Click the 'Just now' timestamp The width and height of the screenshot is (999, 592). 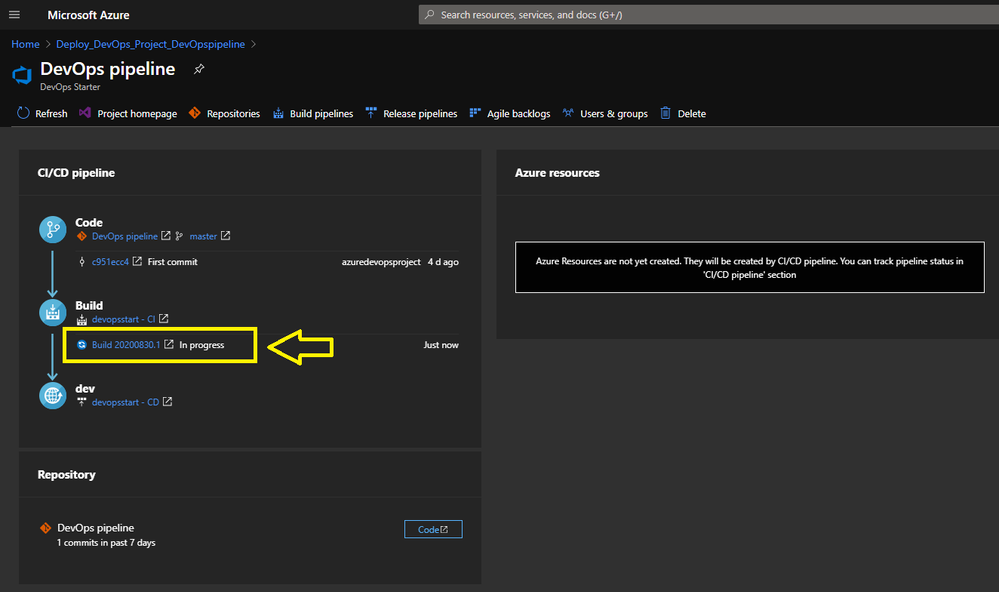441,345
